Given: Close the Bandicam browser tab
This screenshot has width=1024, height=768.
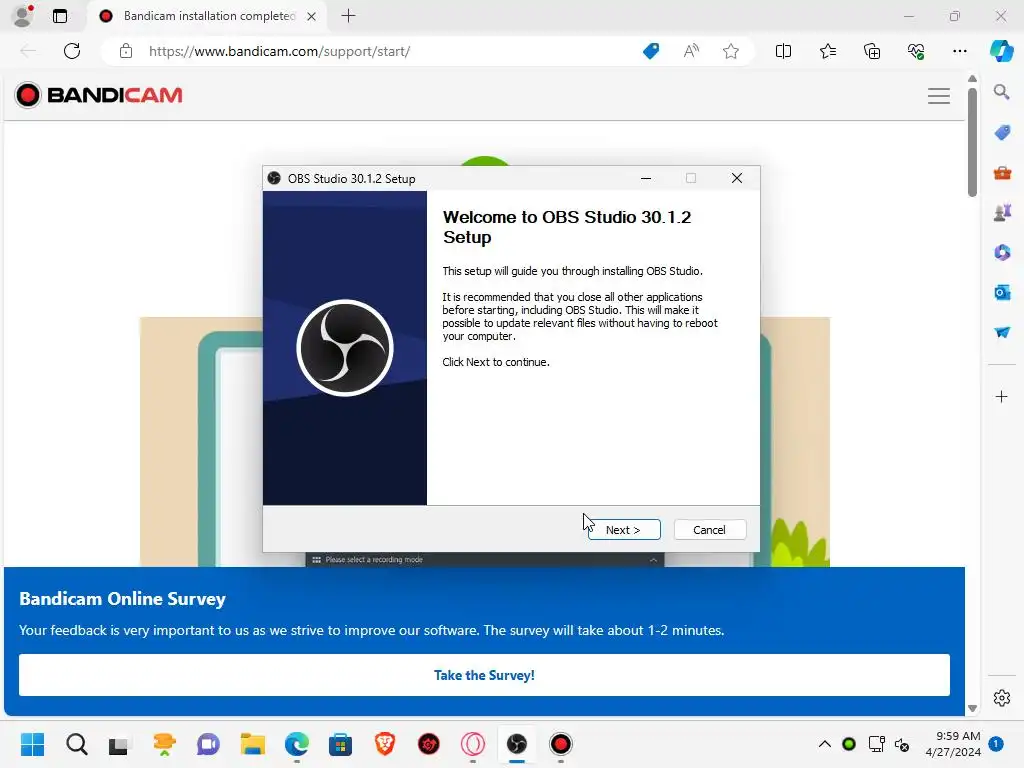Looking at the screenshot, I should [x=312, y=16].
